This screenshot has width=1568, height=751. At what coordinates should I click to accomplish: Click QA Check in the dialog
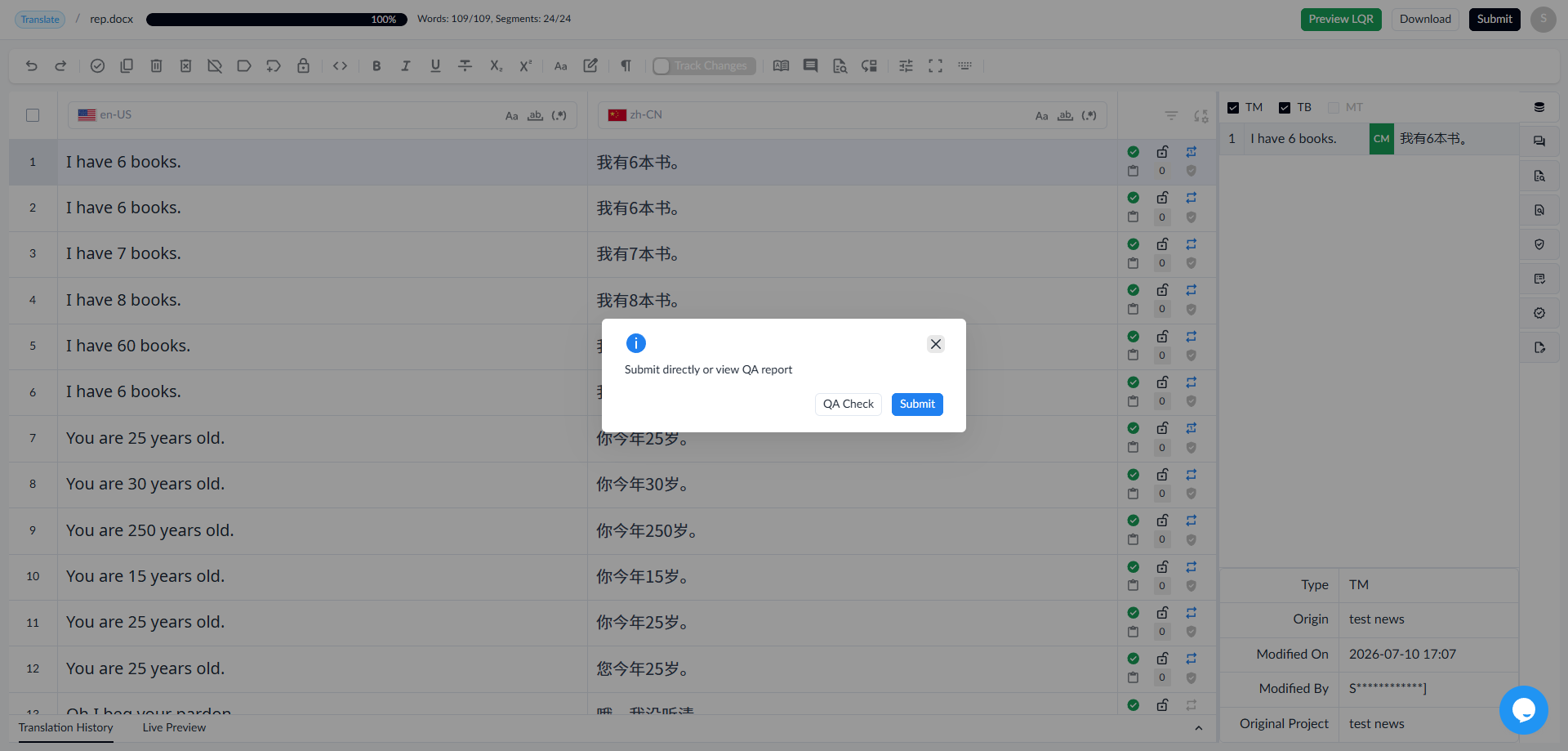848,404
